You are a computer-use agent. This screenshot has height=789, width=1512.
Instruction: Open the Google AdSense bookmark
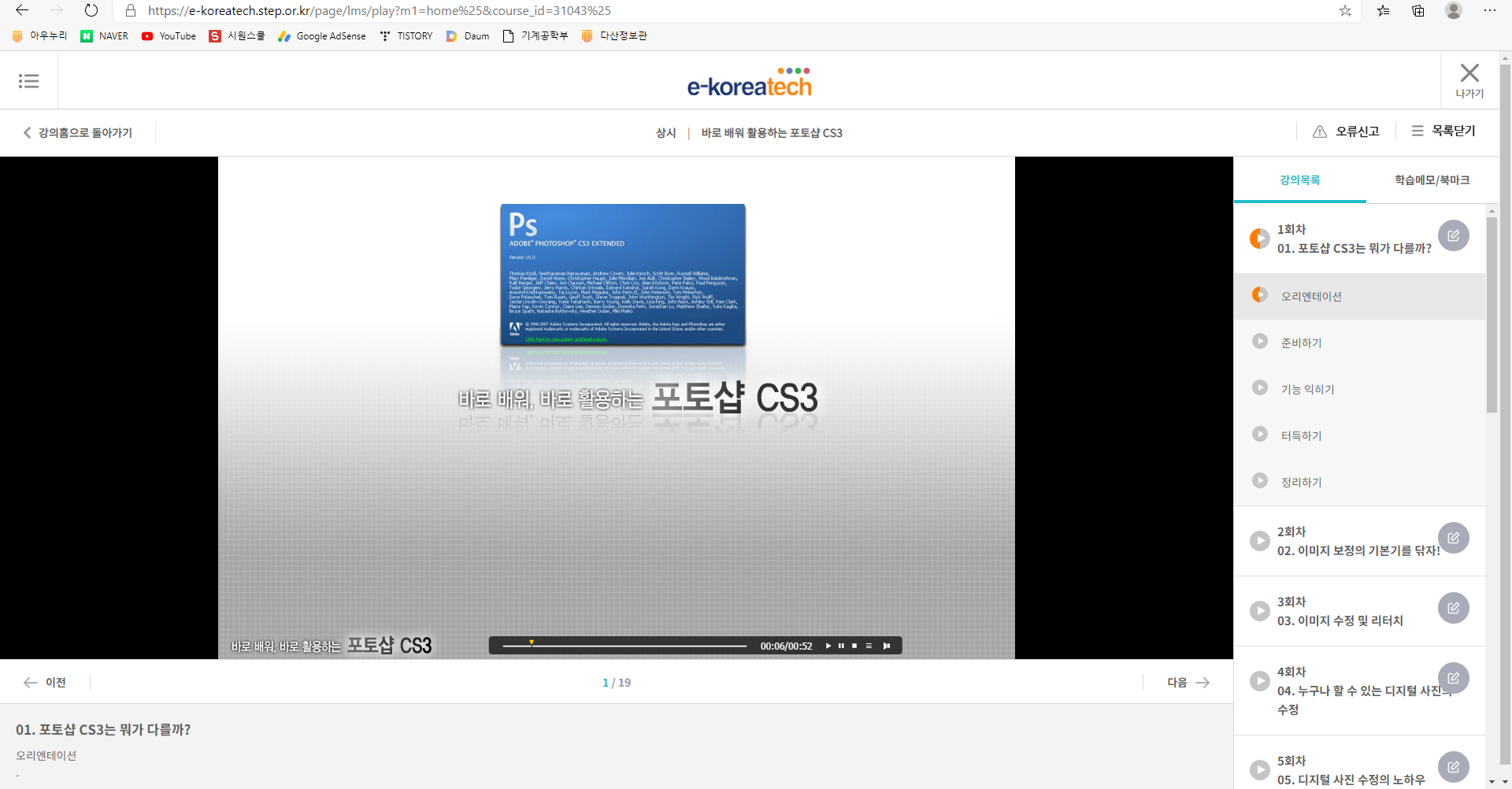pos(322,35)
